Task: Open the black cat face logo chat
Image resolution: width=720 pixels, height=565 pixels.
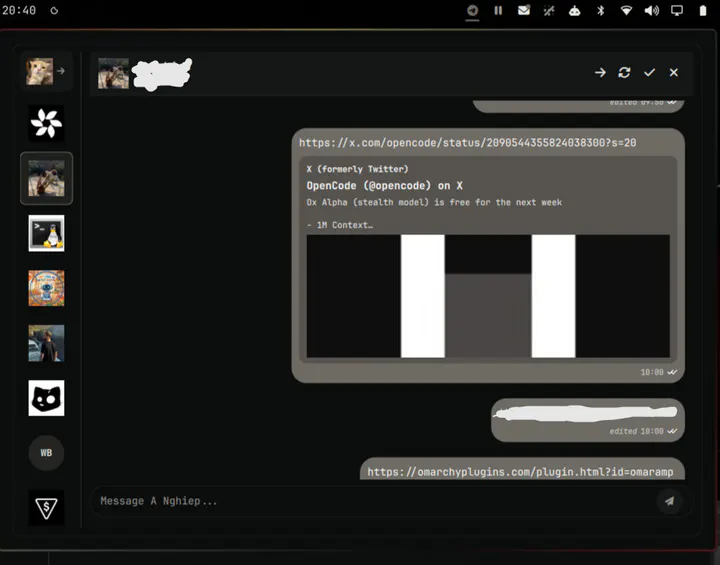Action: (x=46, y=398)
